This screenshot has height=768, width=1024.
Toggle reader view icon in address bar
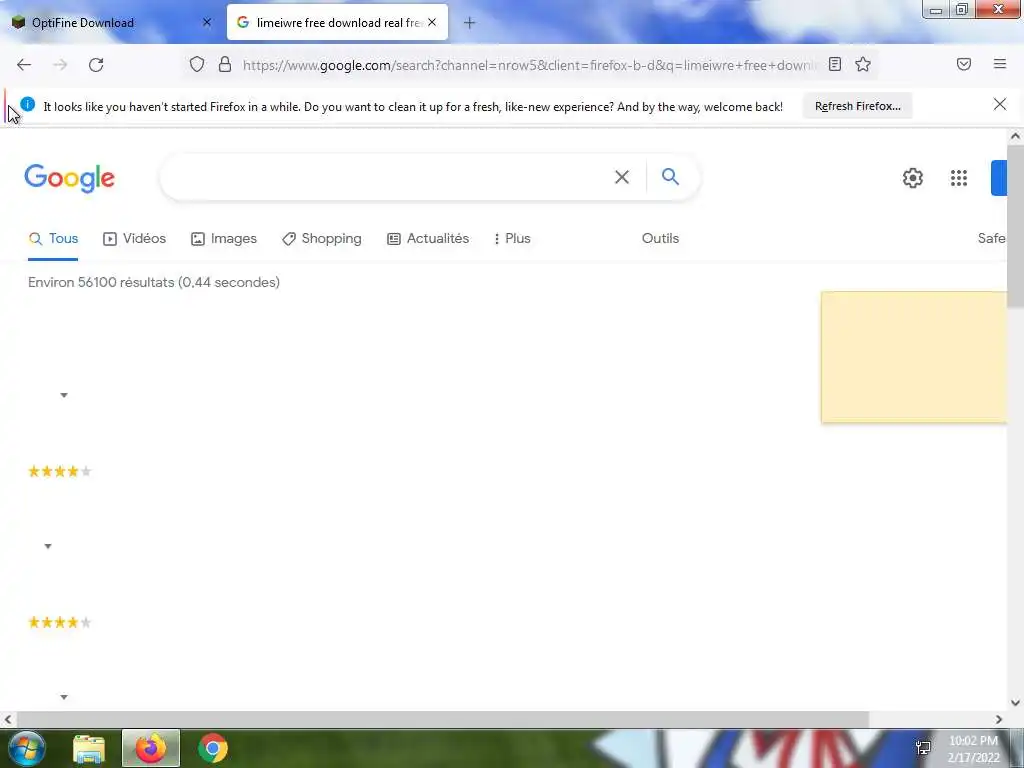(x=835, y=64)
